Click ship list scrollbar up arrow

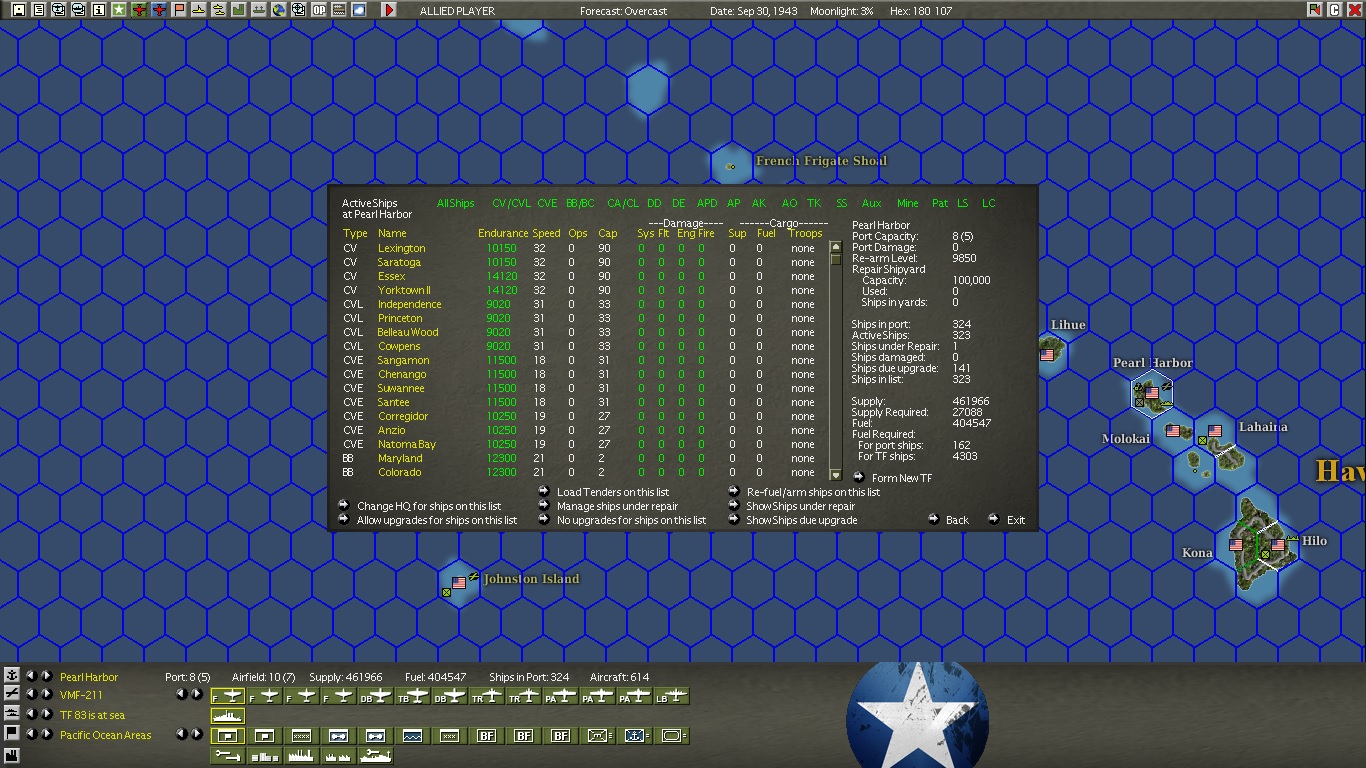[836, 247]
